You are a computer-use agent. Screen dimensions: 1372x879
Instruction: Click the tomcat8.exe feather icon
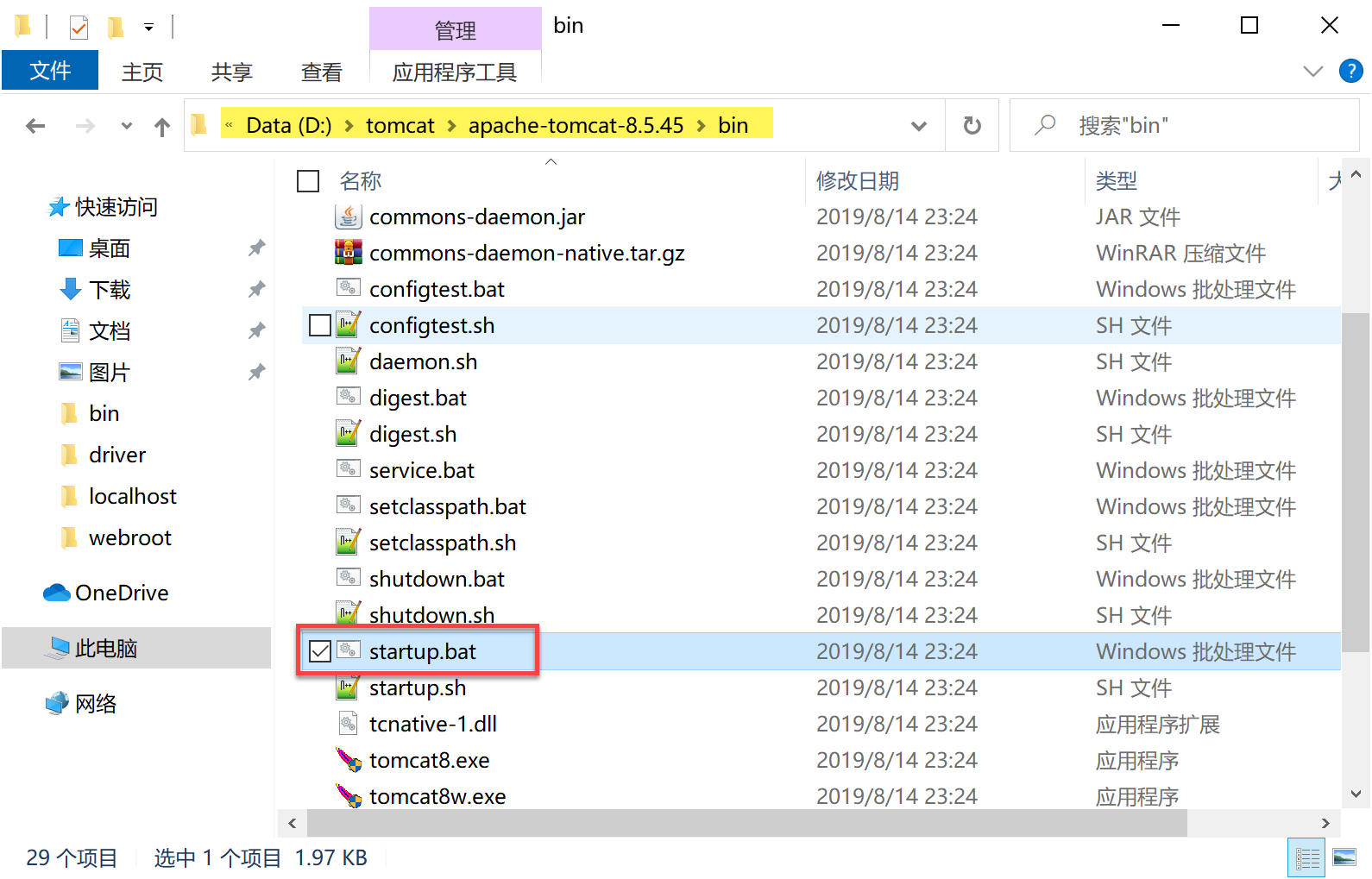348,760
